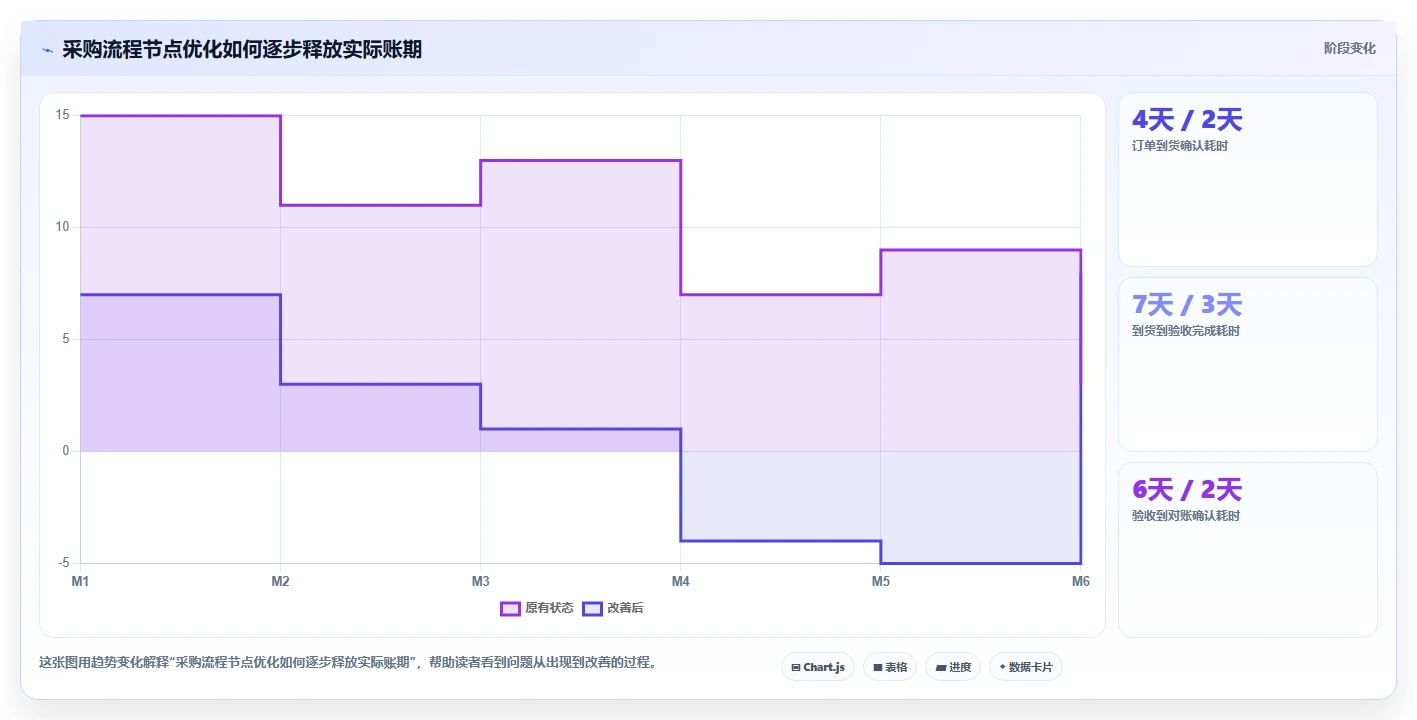1417x720 pixels.
Task: Open the 验收到对账确认耗时 card
Action: click(1247, 549)
